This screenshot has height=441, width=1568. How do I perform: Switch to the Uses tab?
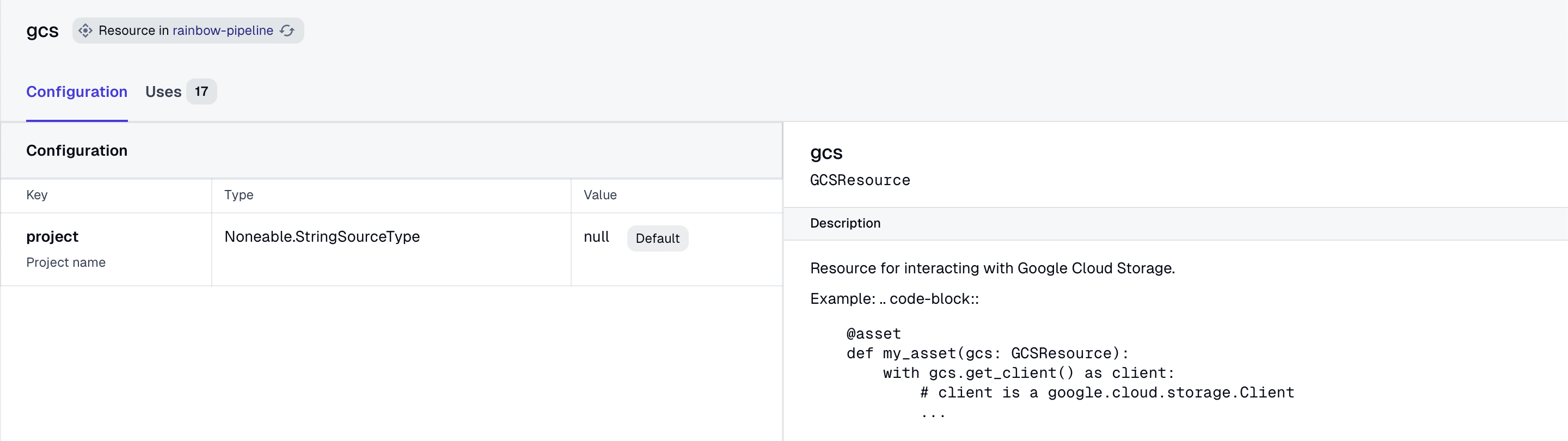(163, 91)
